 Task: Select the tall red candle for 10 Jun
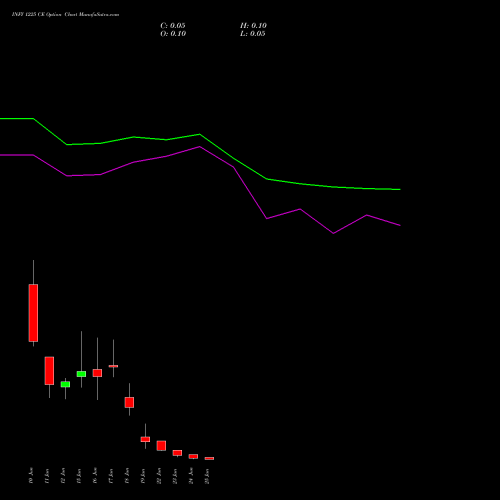coord(33,313)
